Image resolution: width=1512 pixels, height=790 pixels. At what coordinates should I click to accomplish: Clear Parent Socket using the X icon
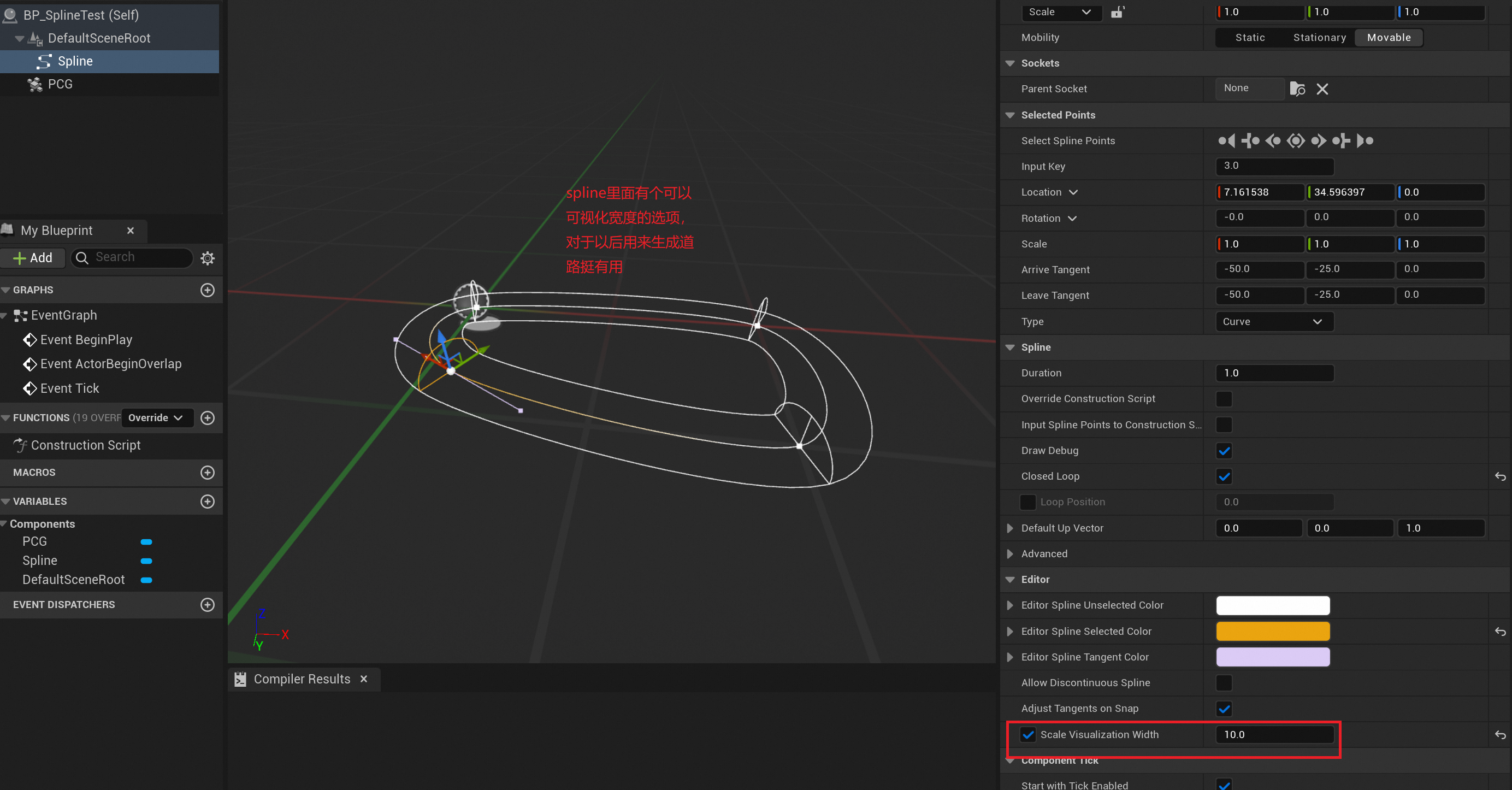click(x=1322, y=89)
